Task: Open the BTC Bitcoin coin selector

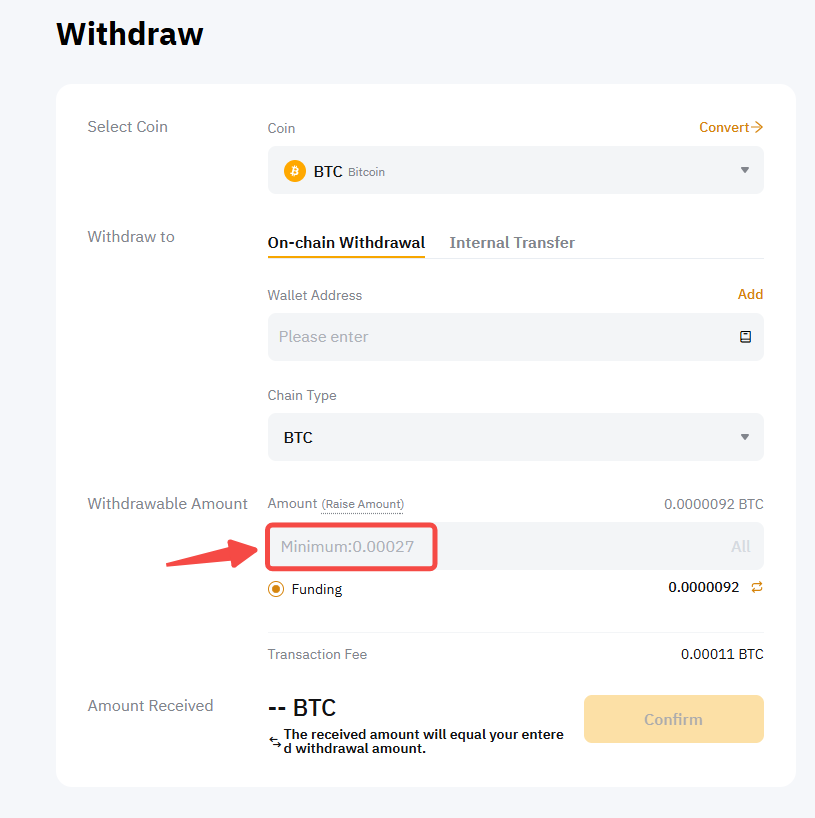Action: coord(500,171)
